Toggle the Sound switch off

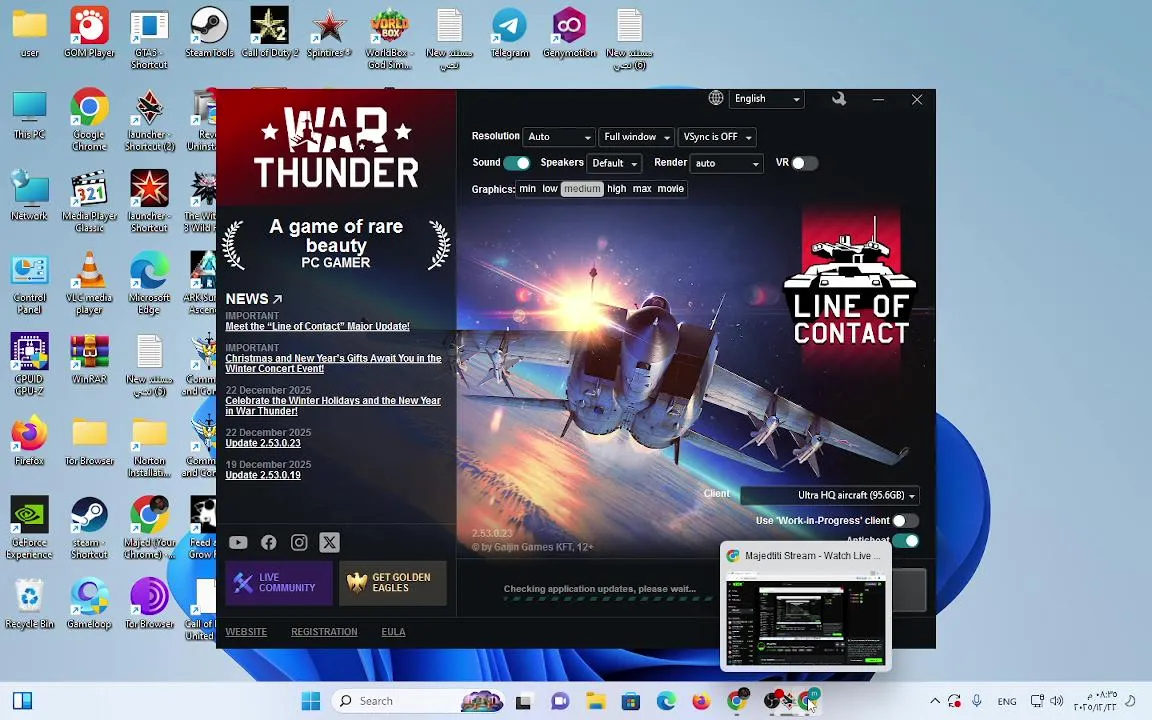pos(516,163)
